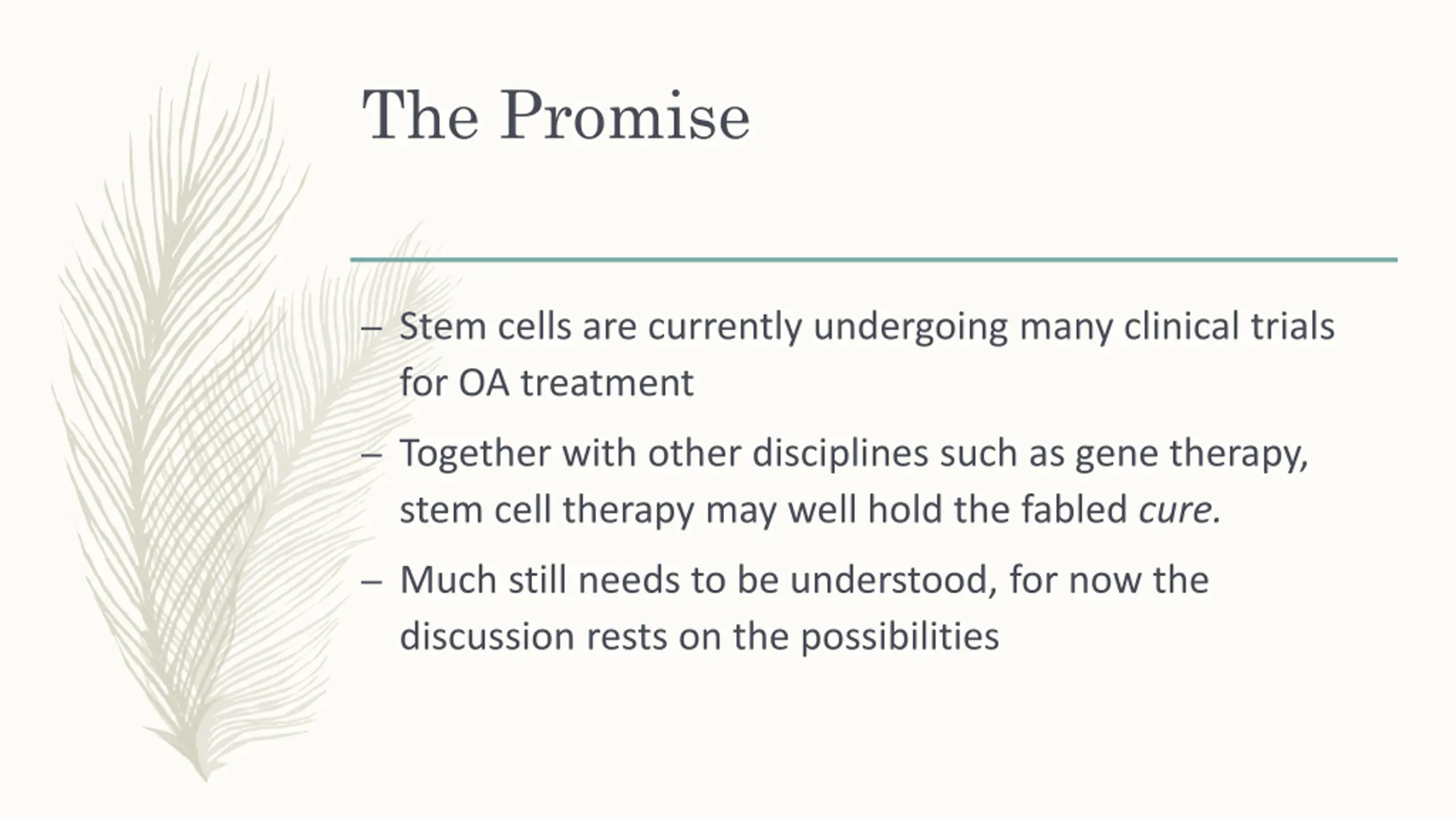1456x819 pixels.
Task: Click the text "for OA treatment"
Action: 547,382
